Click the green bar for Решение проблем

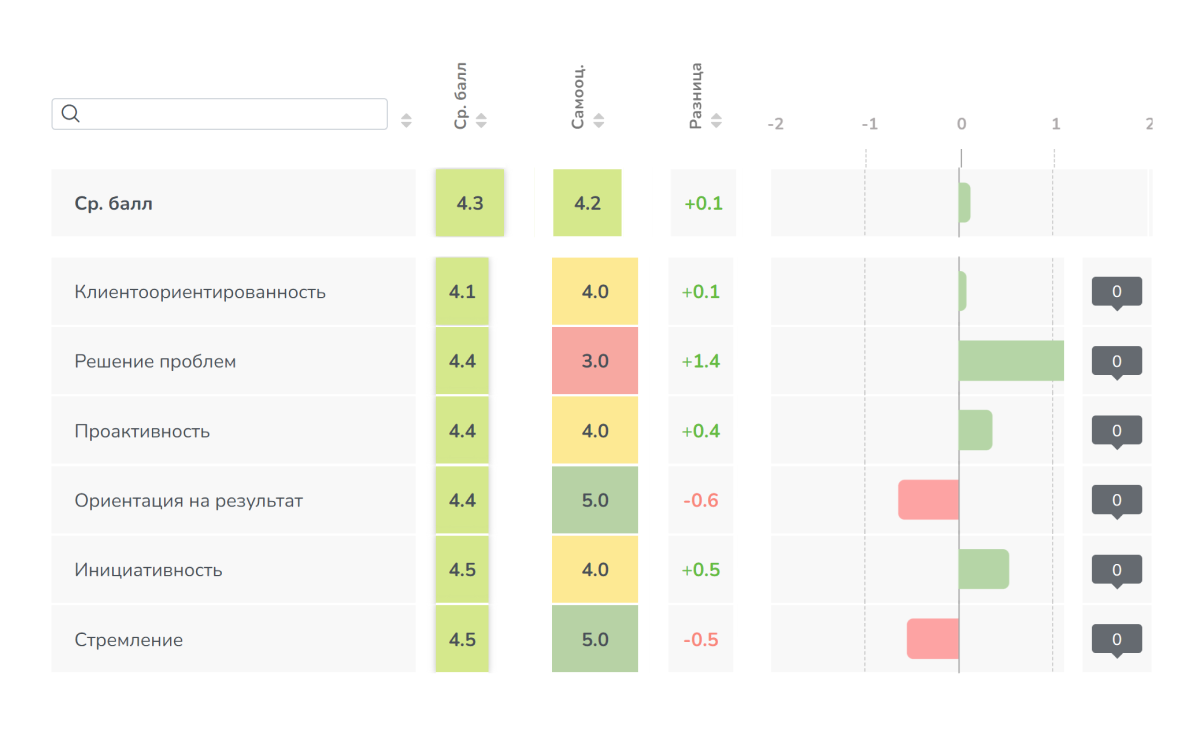coord(1010,361)
